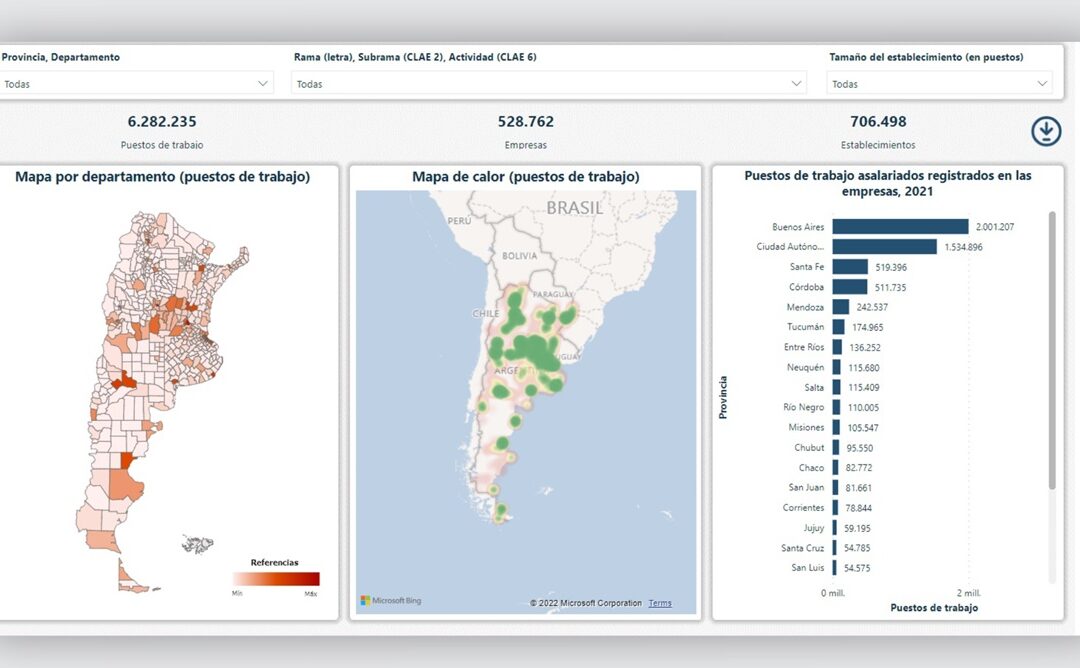This screenshot has height=668, width=1080.
Task: Click the Provincia vertical axis title
Action: pyautogui.click(x=723, y=397)
